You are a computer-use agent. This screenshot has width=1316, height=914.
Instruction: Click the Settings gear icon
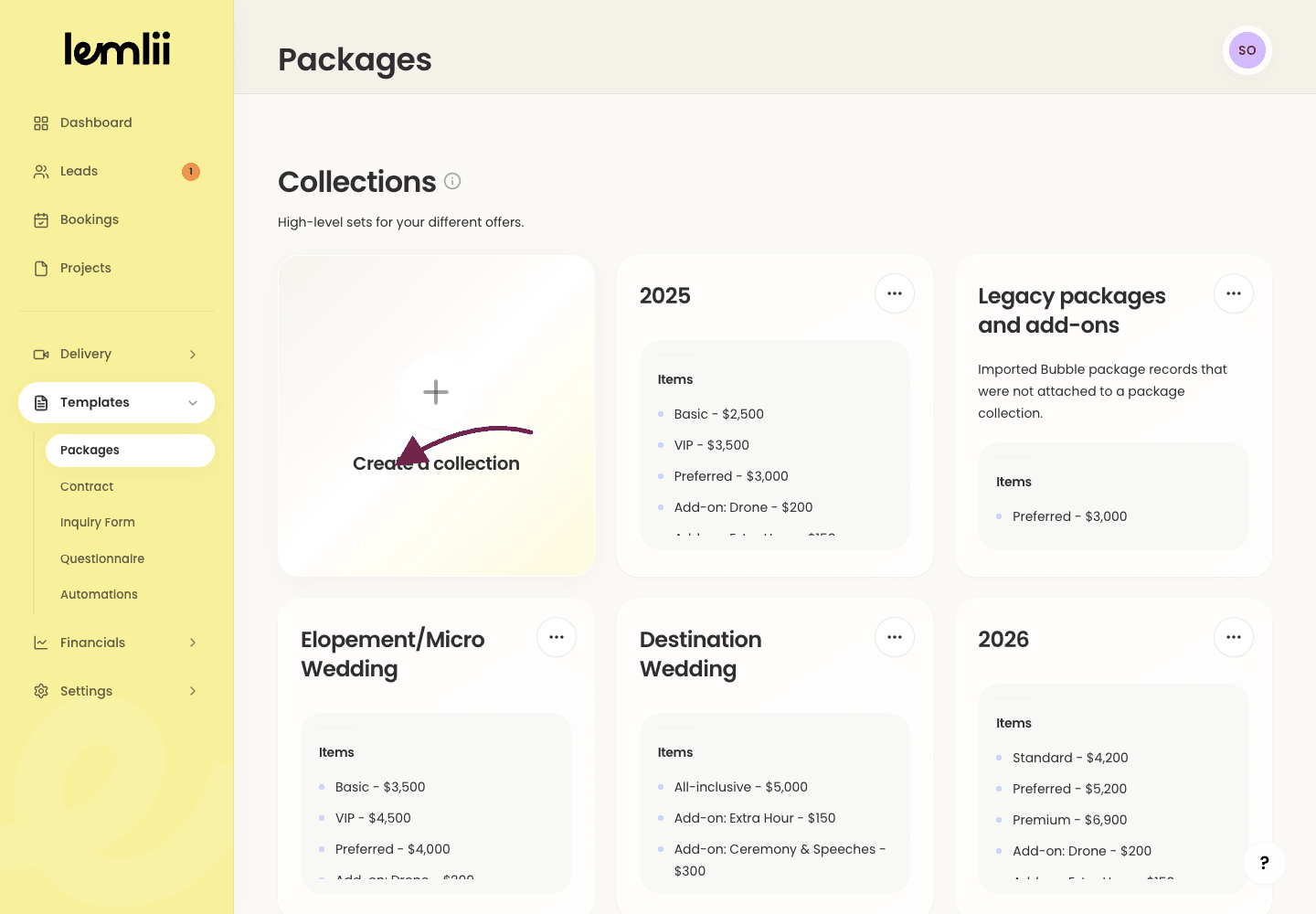click(x=41, y=692)
